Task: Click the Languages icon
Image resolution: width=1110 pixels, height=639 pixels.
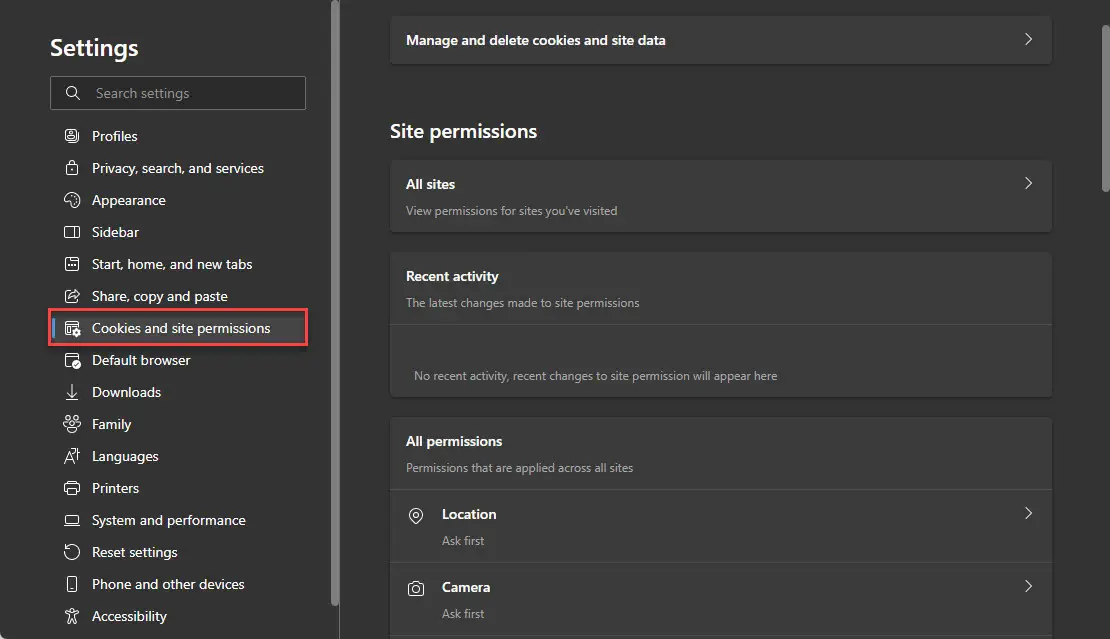Action: [71, 456]
